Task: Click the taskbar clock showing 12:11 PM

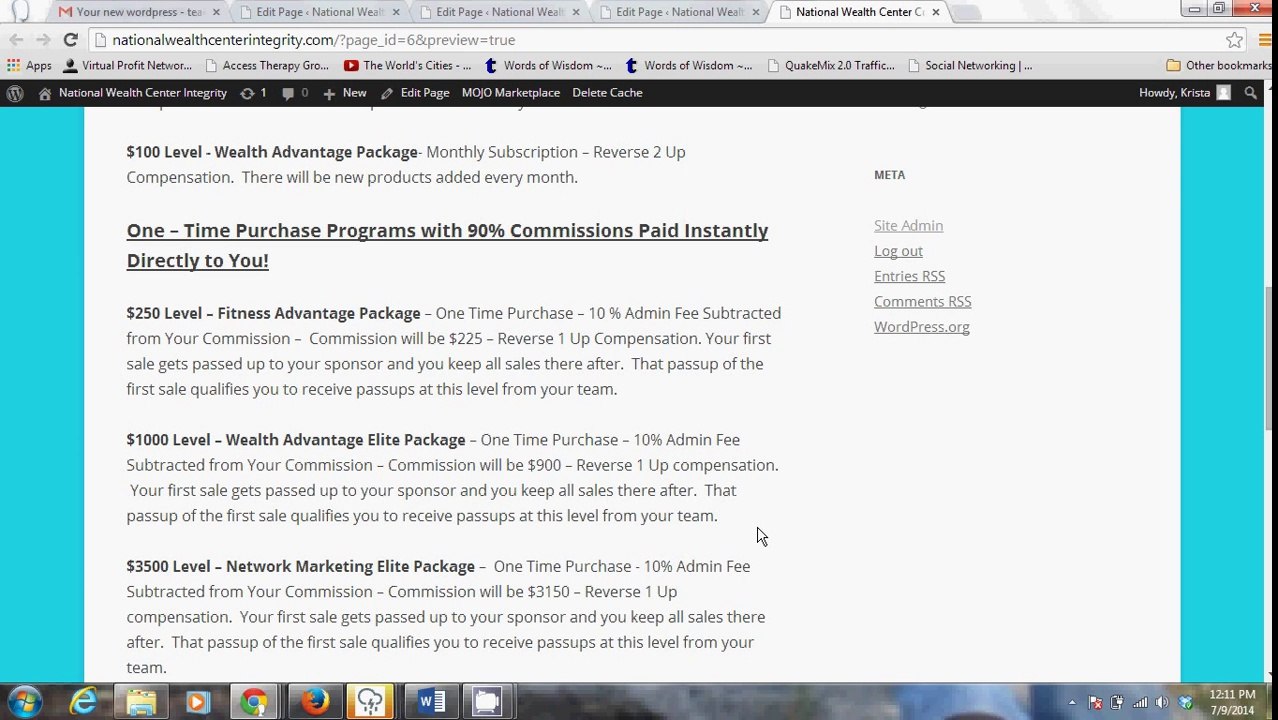Action: pos(1231,702)
